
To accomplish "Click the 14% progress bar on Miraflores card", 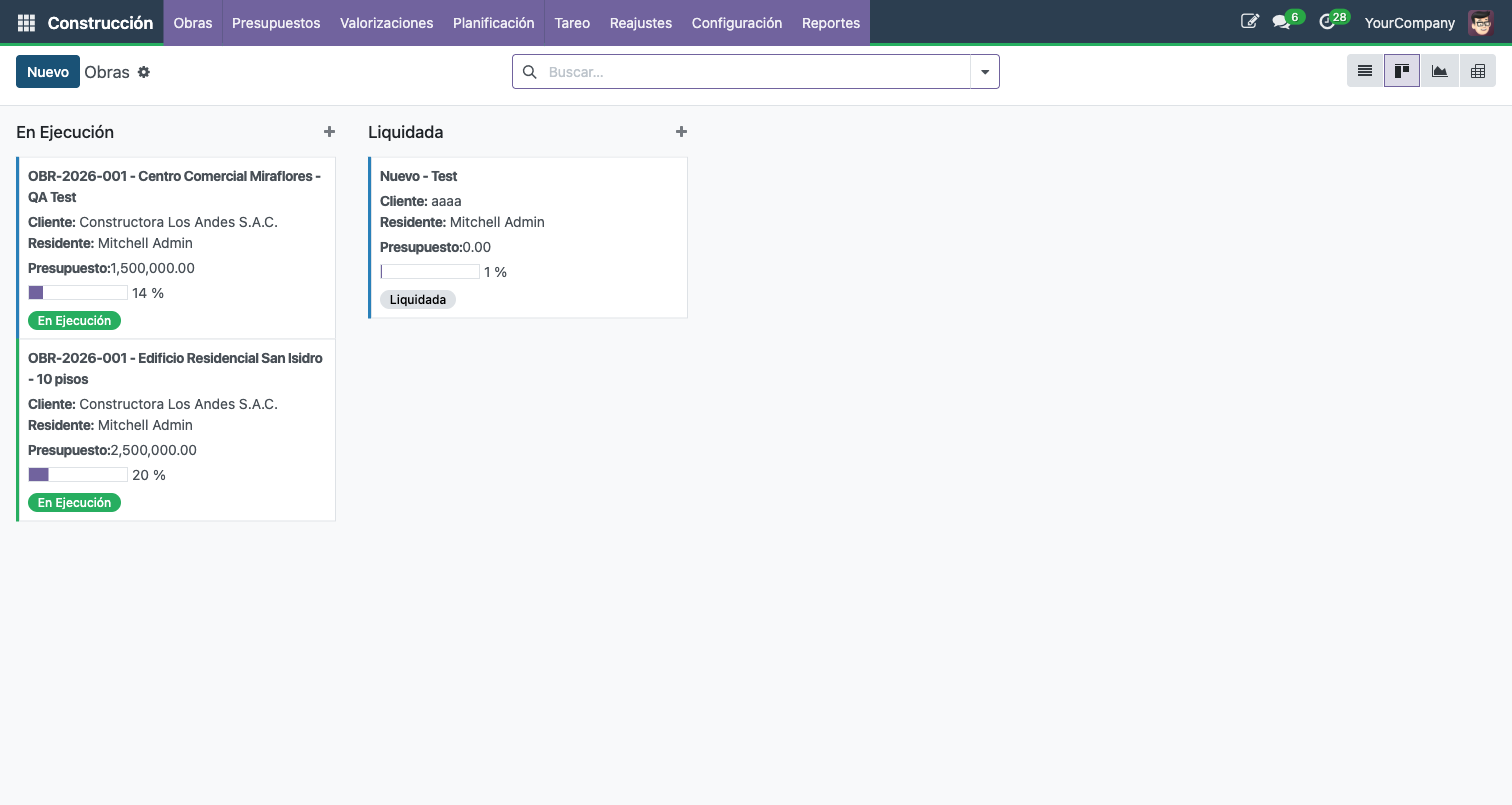I will (x=77, y=292).
